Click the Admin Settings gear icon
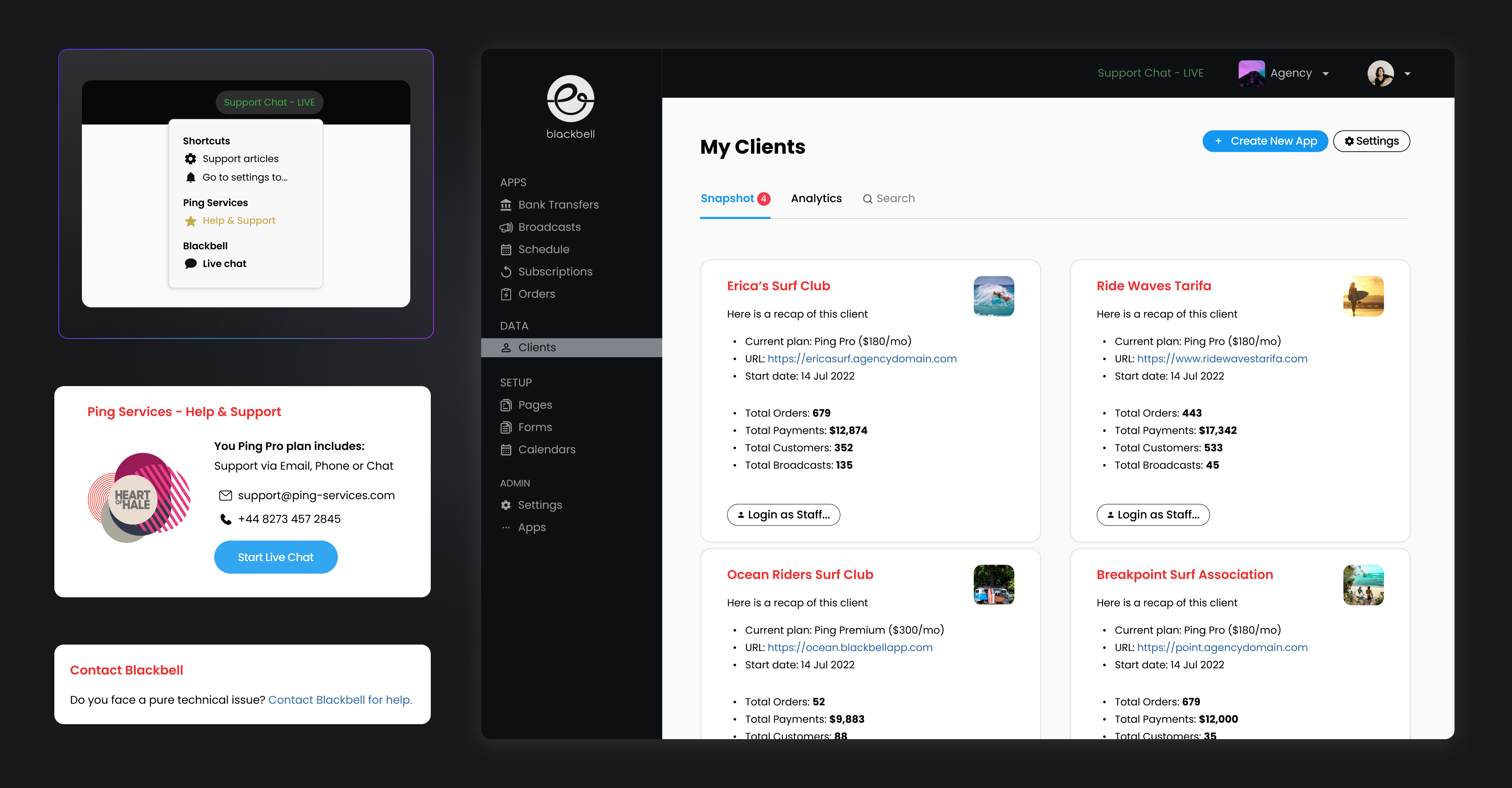Image resolution: width=1512 pixels, height=788 pixels. (506, 505)
